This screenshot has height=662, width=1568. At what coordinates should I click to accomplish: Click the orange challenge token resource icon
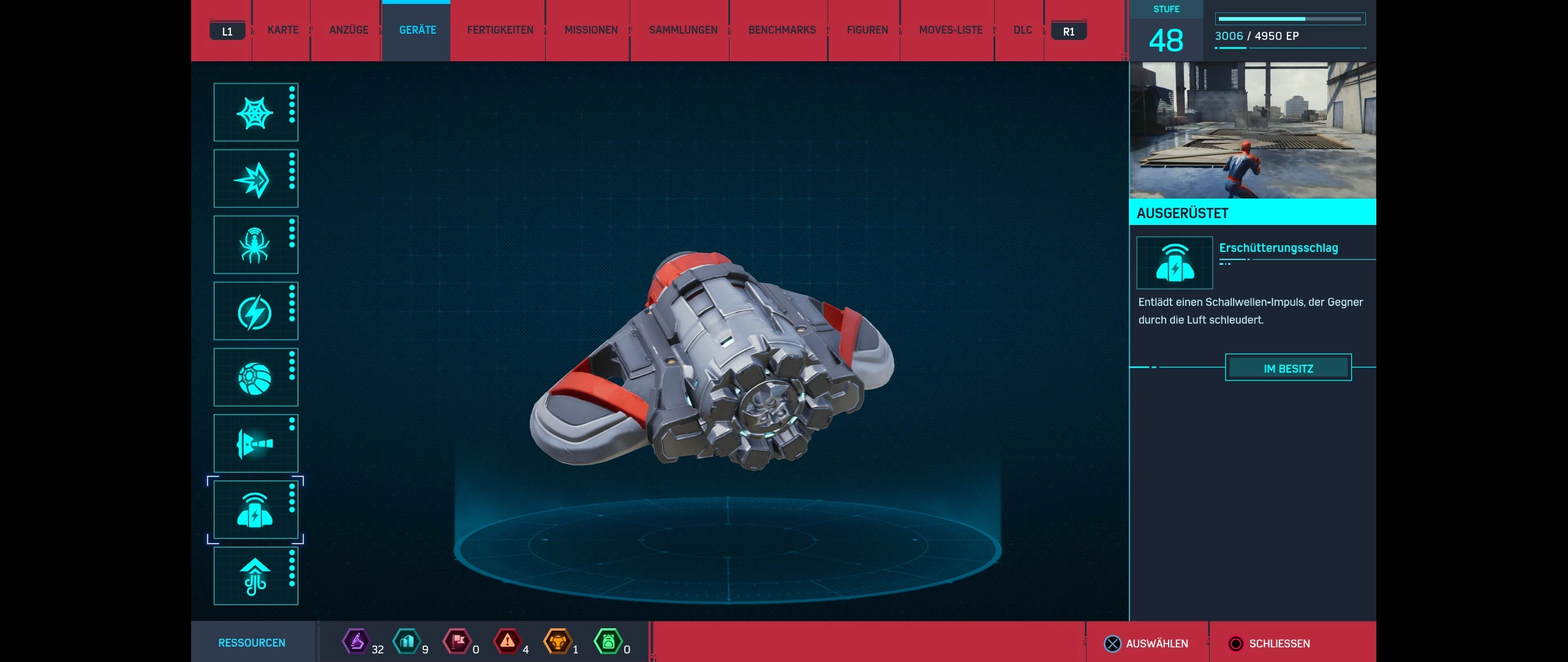[557, 642]
